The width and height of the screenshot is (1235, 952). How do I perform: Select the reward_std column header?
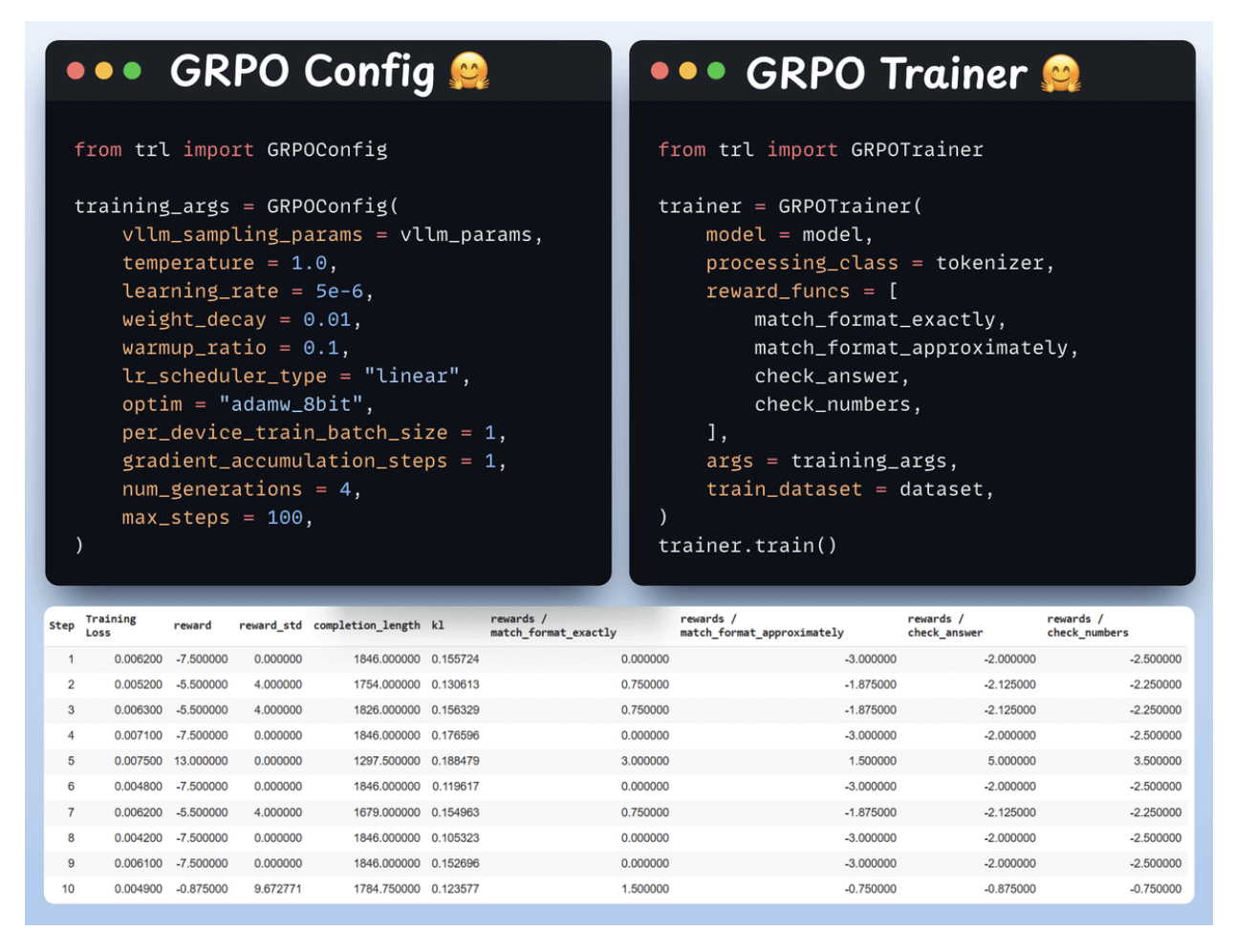tap(270, 626)
